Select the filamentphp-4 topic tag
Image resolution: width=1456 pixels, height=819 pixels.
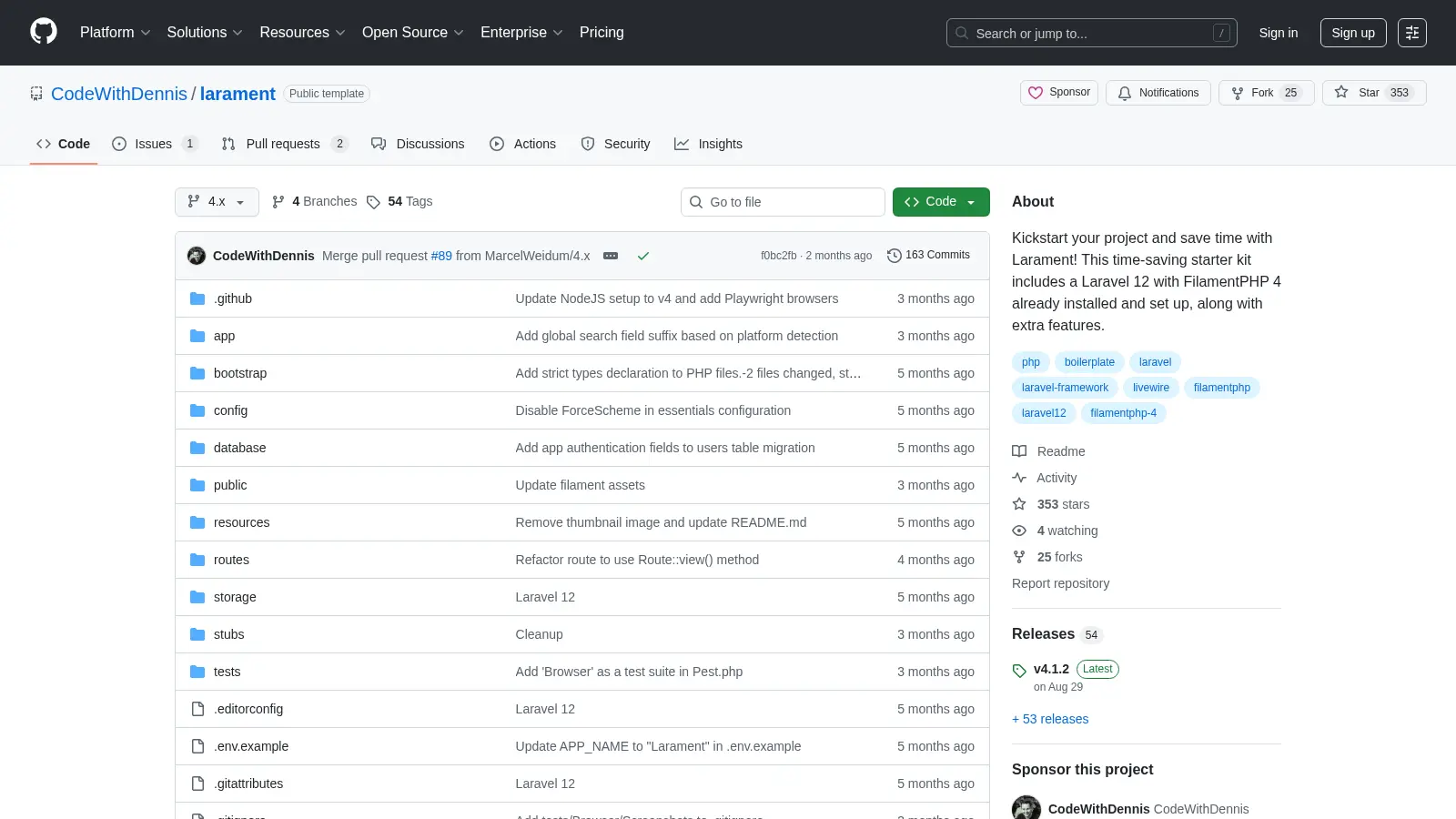[1124, 413]
